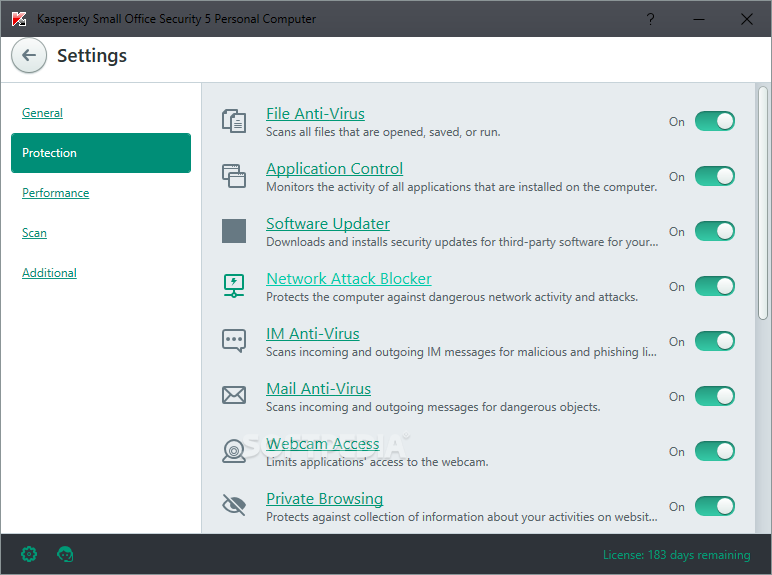The height and width of the screenshot is (575, 772).
Task: Disable the Private Browsing toggle
Action: (715, 506)
